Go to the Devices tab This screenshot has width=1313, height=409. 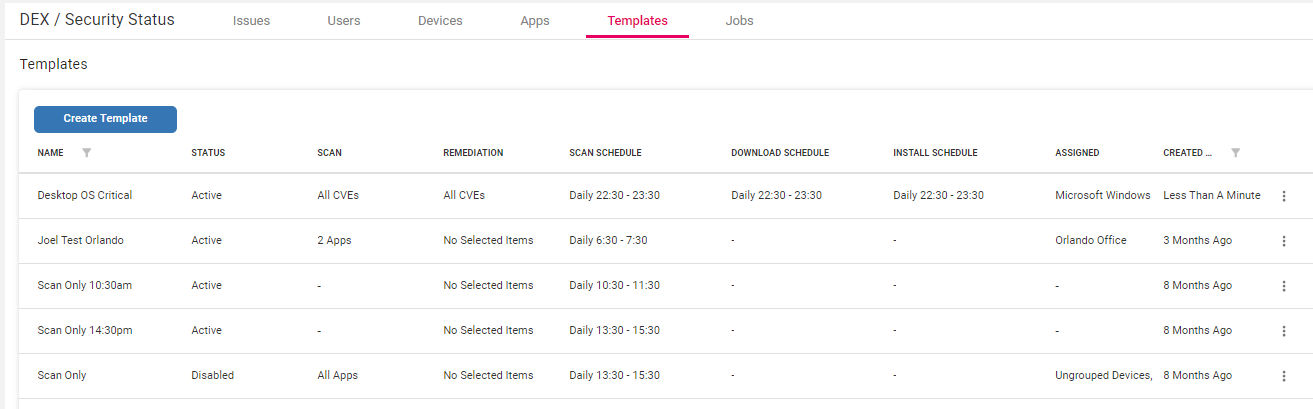(x=440, y=20)
